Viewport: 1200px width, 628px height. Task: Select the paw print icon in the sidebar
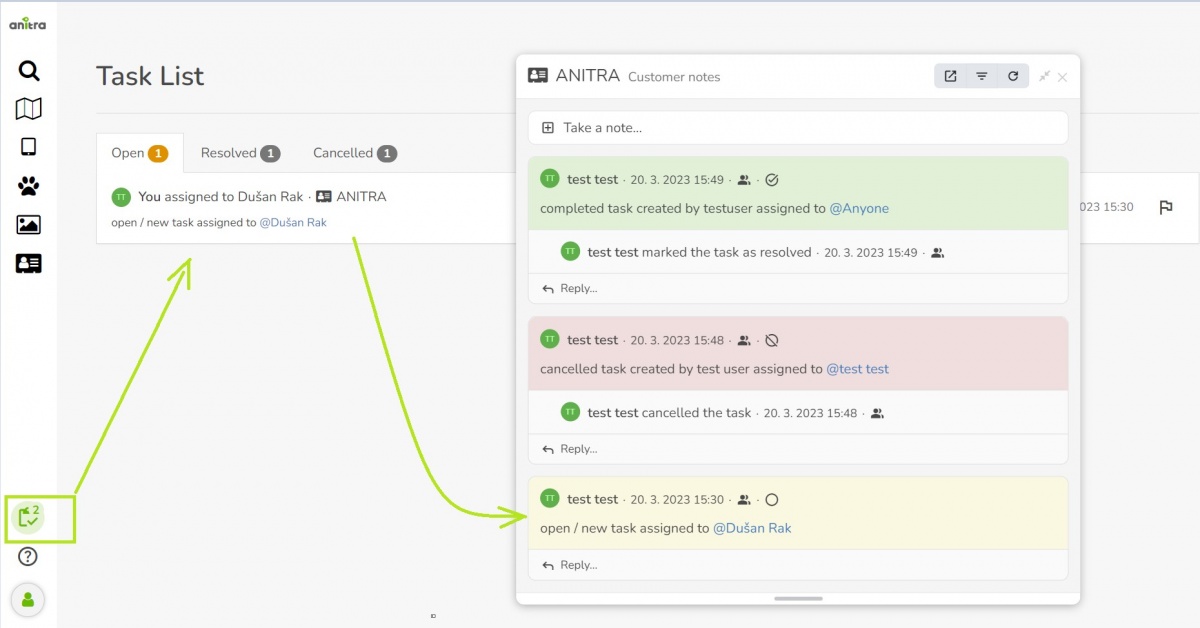(28, 186)
